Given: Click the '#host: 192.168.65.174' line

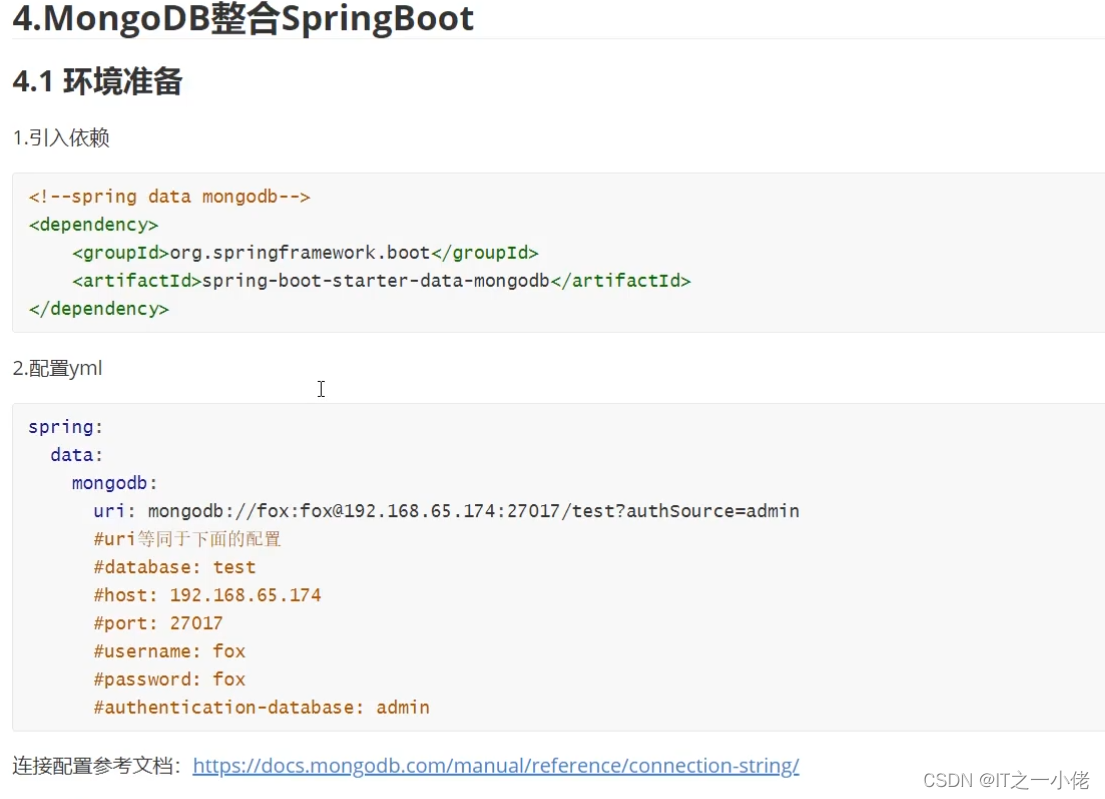Looking at the screenshot, I should tap(207, 595).
